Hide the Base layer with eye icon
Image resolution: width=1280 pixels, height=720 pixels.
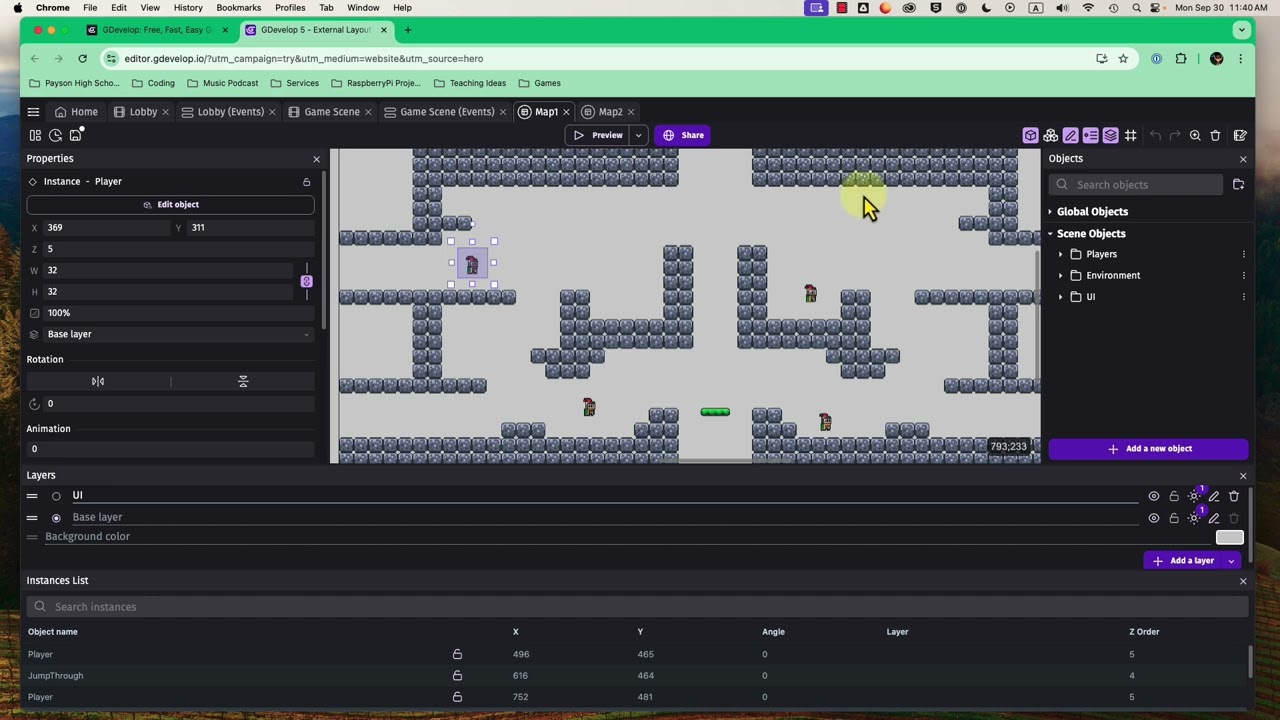1154,518
